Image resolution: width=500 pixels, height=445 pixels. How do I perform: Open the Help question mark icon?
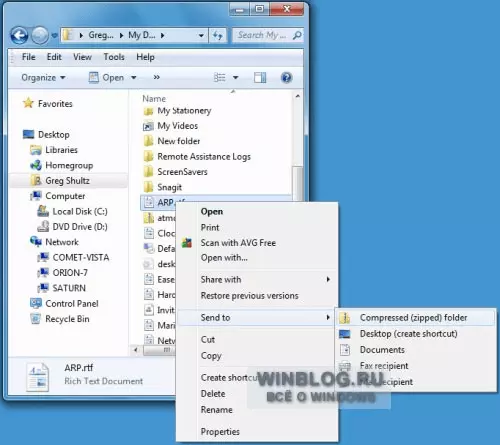tap(286, 78)
